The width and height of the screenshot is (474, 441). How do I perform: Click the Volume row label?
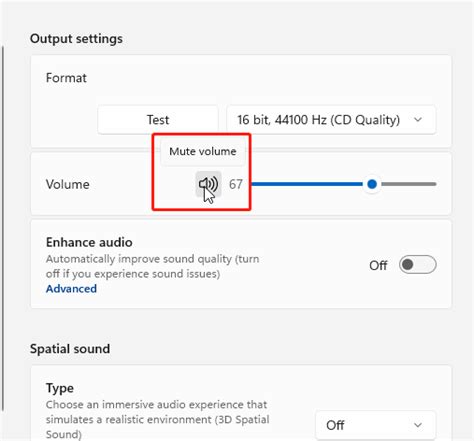coord(68,184)
